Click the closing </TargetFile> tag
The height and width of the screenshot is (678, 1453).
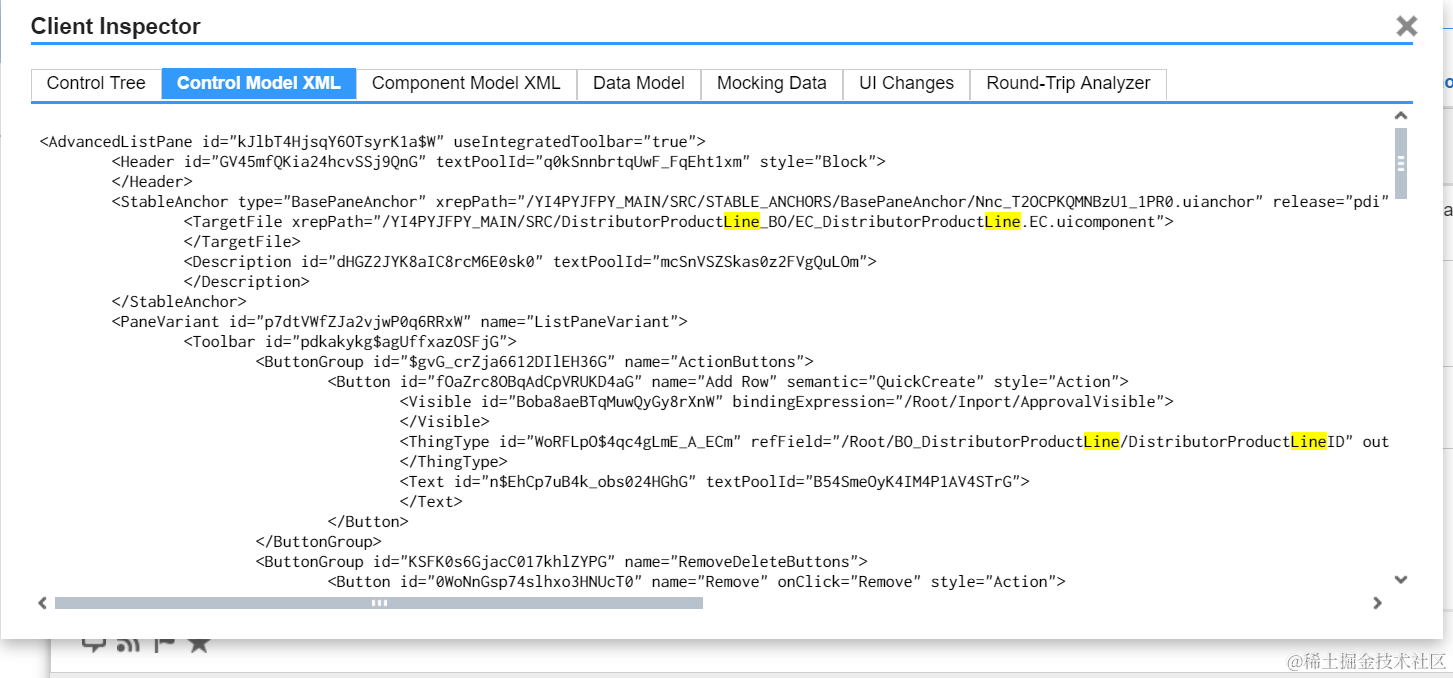click(x=242, y=242)
